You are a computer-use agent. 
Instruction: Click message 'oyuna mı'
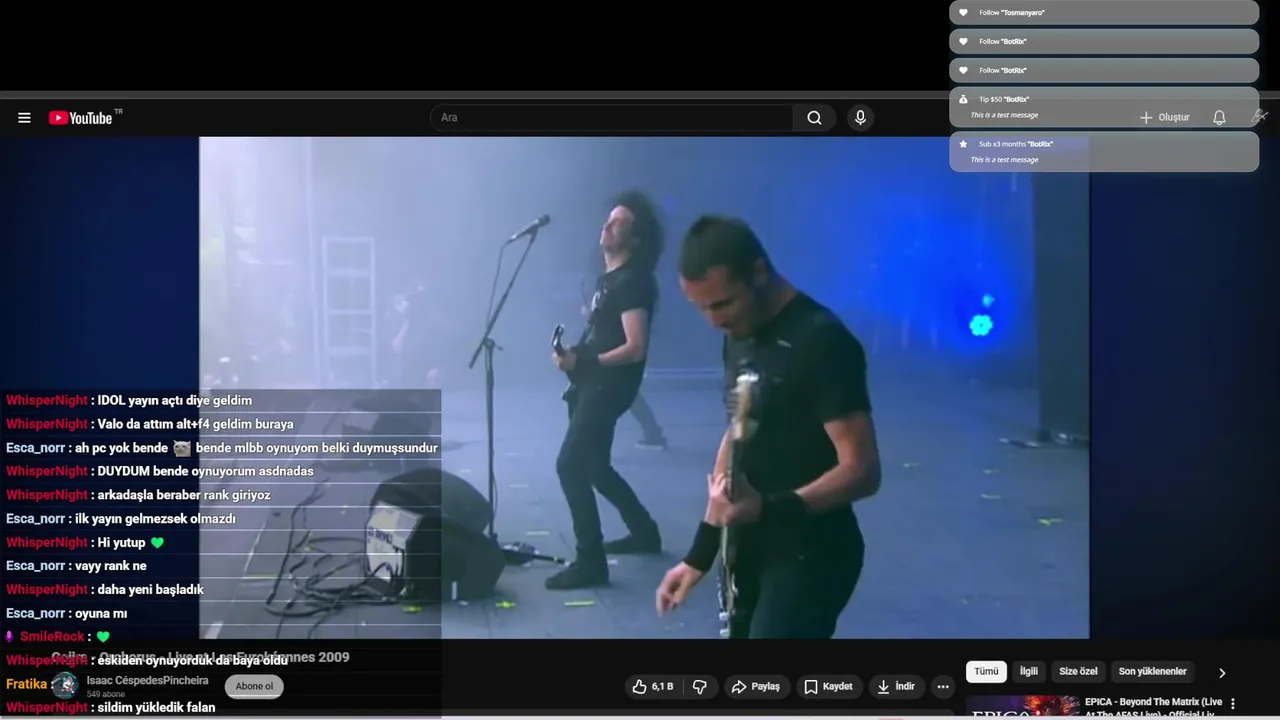pos(101,614)
